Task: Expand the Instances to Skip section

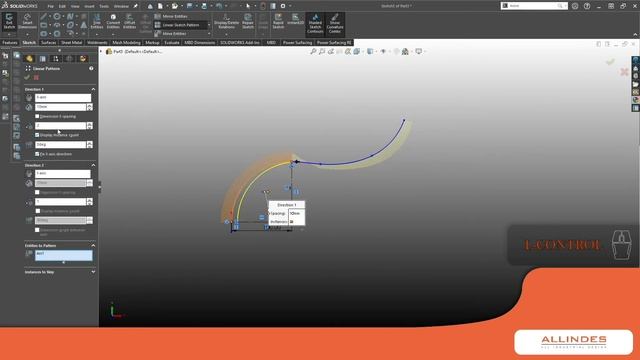Action: [x=93, y=272]
